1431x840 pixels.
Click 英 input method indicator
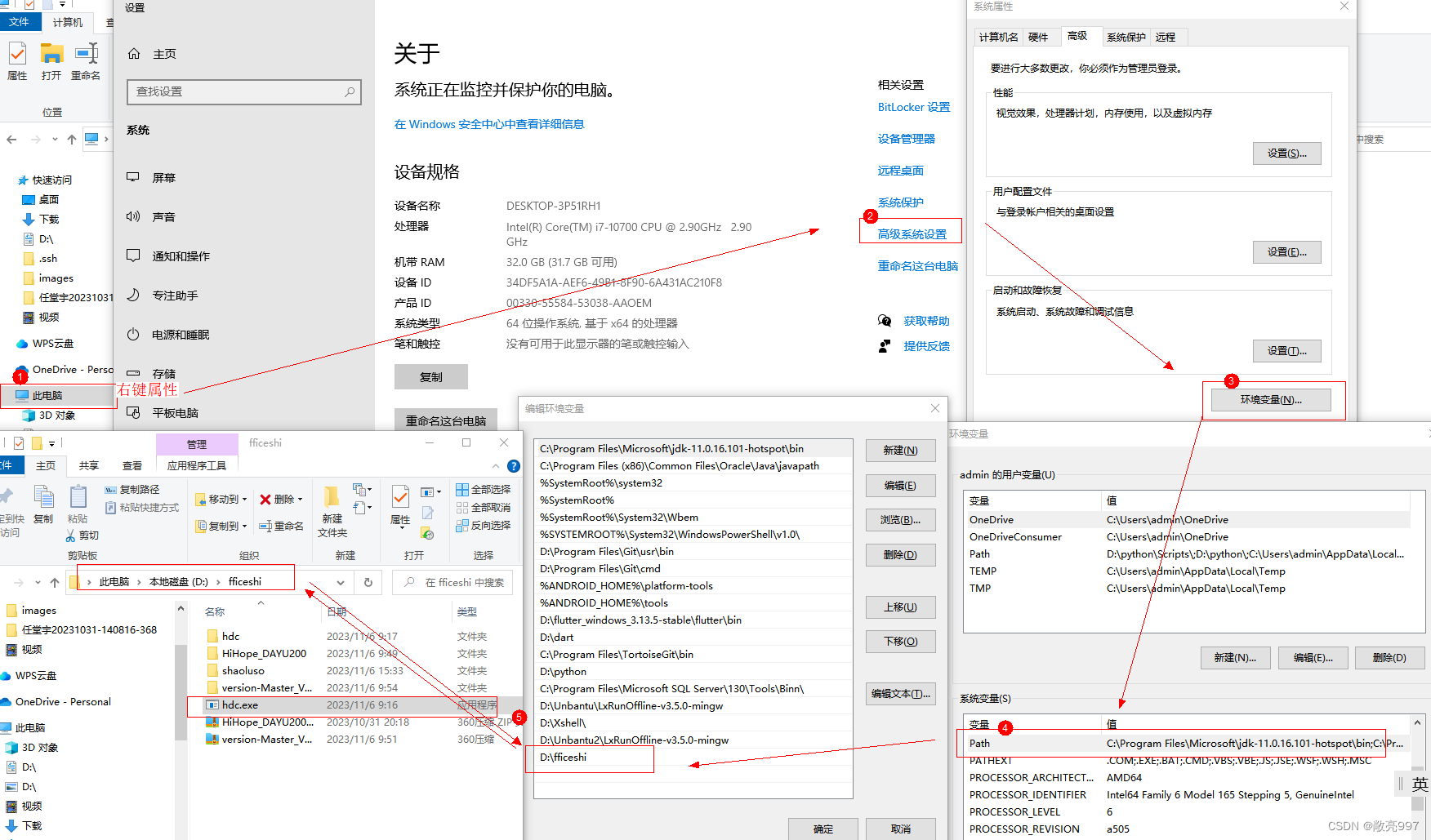click(1420, 784)
